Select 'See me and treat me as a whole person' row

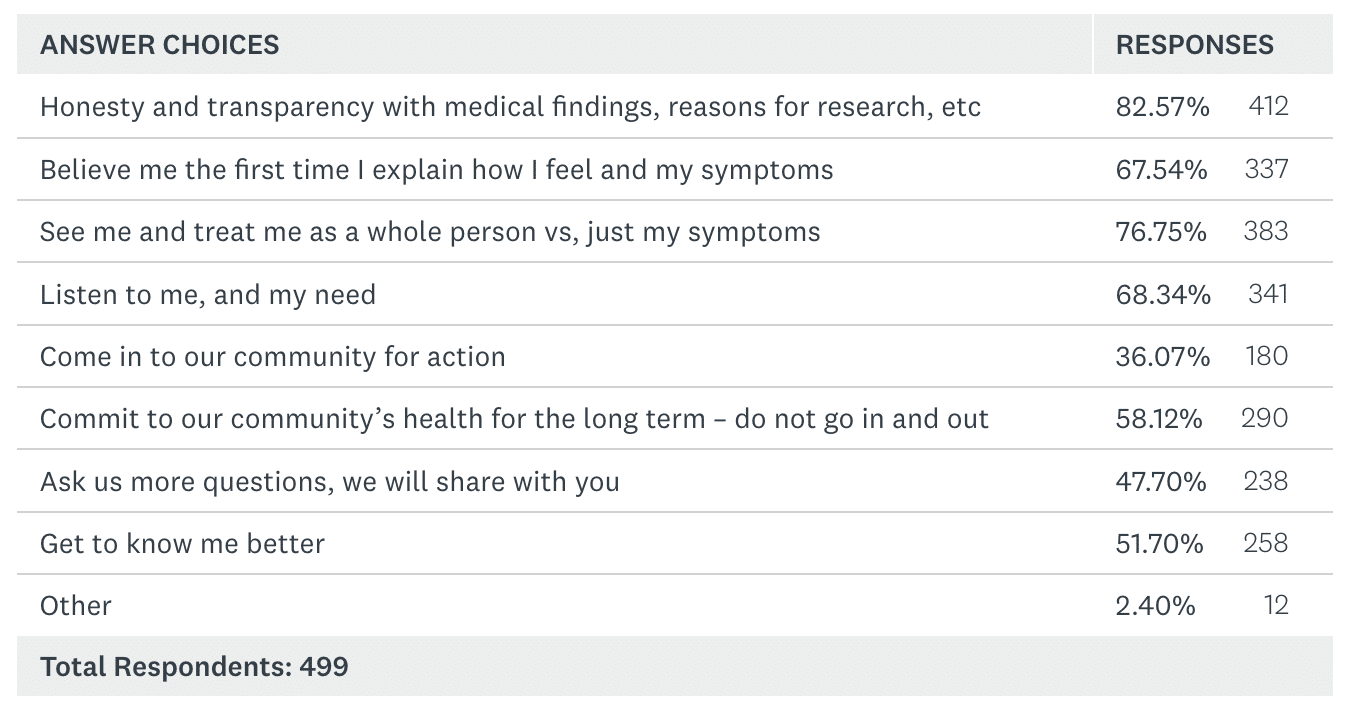[x=430, y=232]
